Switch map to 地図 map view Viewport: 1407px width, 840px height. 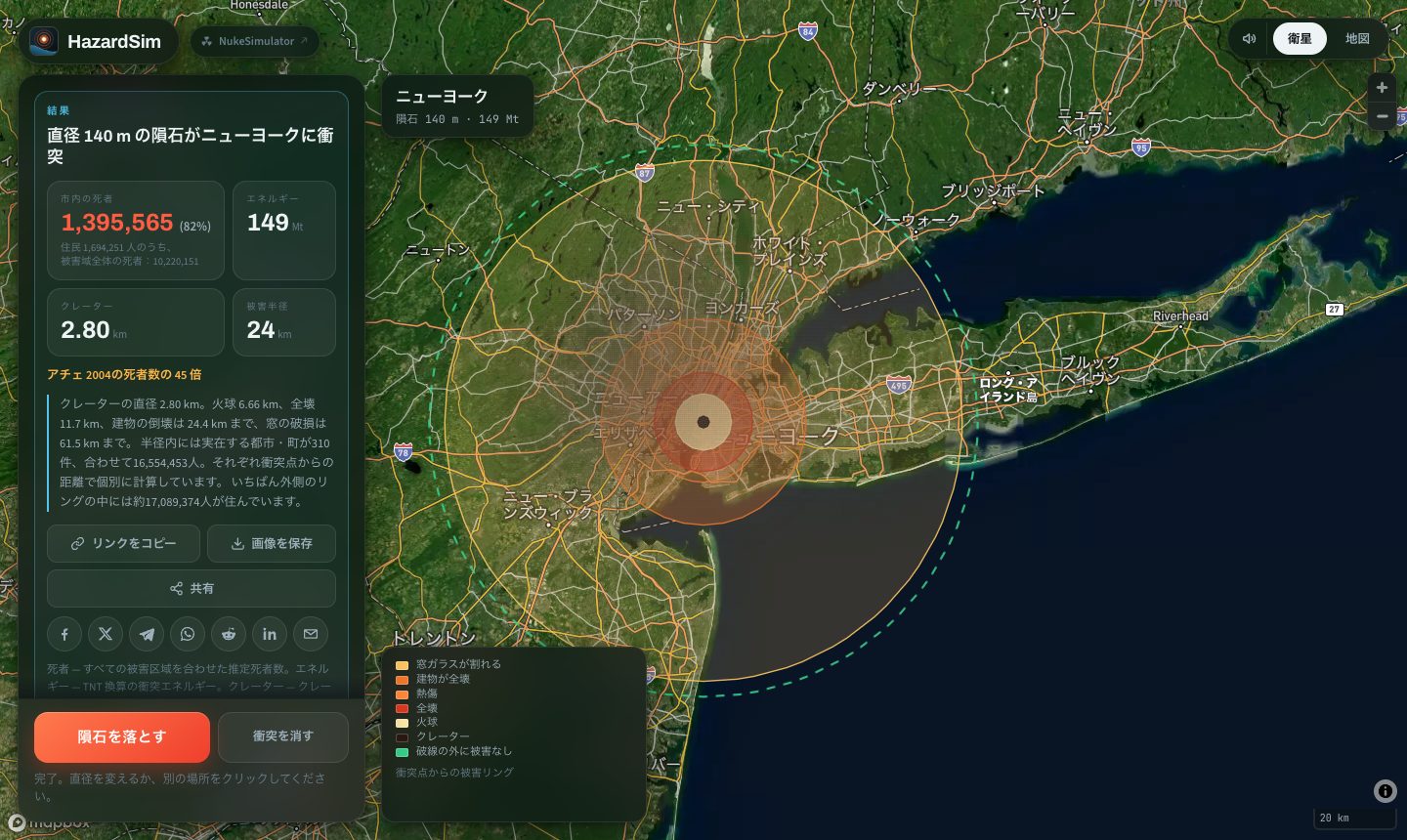point(1357,39)
